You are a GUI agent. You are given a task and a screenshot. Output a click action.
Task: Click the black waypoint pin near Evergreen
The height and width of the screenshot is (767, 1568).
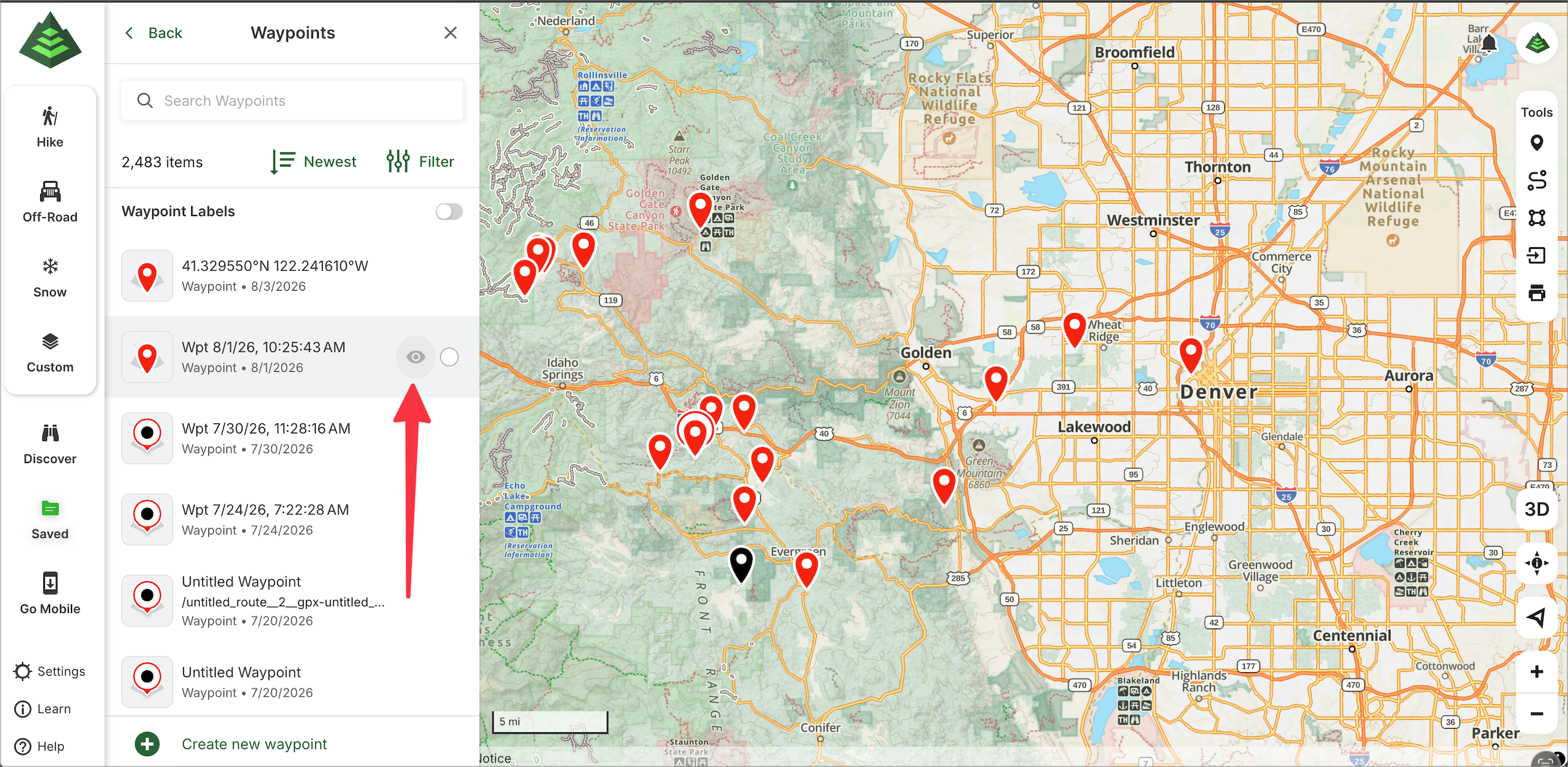tap(742, 566)
